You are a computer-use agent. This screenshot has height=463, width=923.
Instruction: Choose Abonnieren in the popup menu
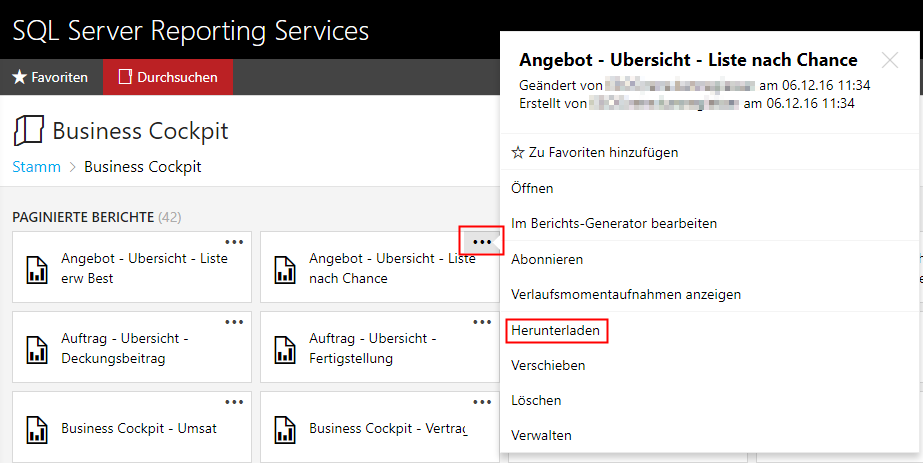pyautogui.click(x=547, y=259)
